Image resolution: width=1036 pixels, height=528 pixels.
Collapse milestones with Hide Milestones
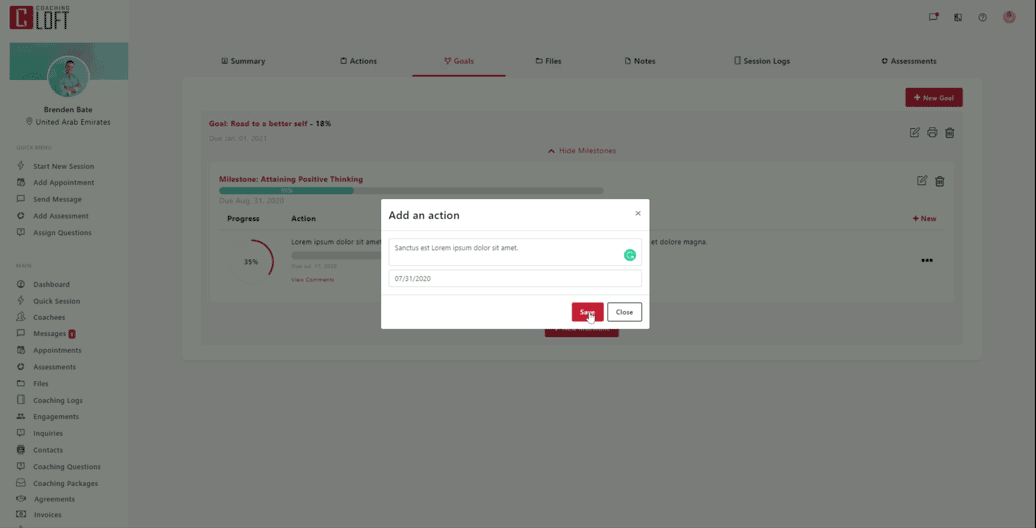pyautogui.click(x=581, y=151)
